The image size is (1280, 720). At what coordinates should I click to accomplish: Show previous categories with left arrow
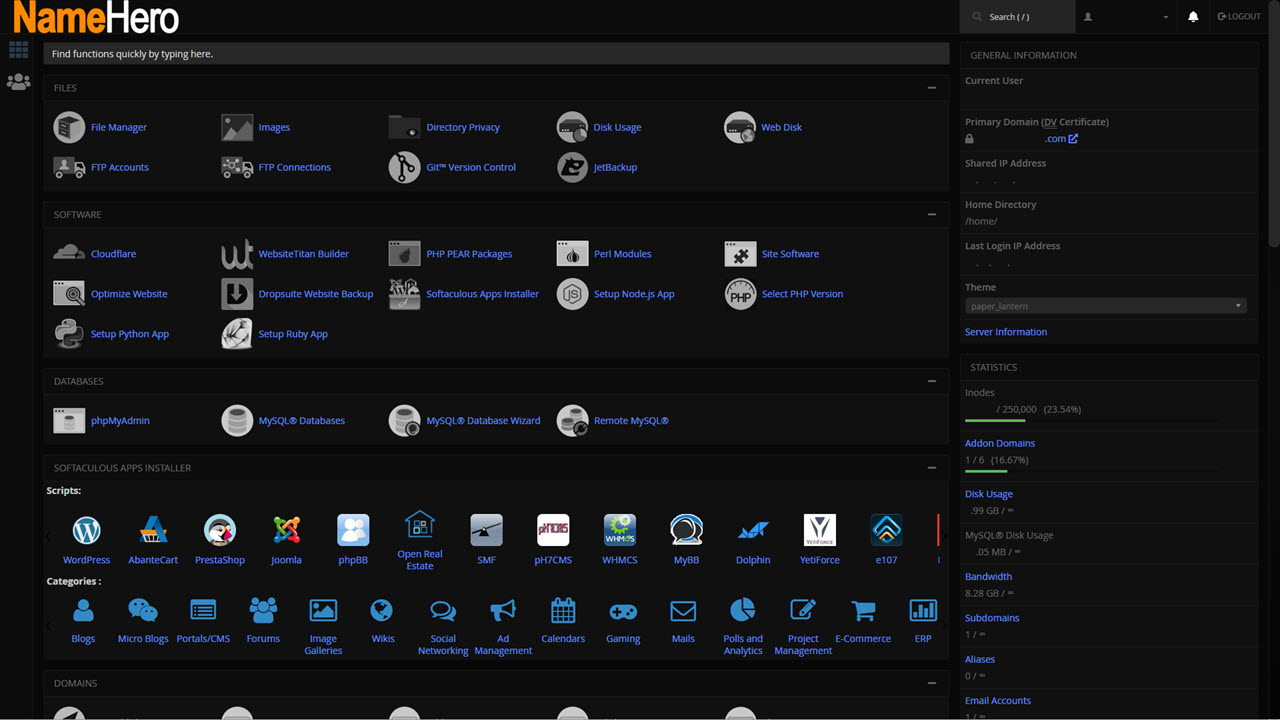point(49,625)
